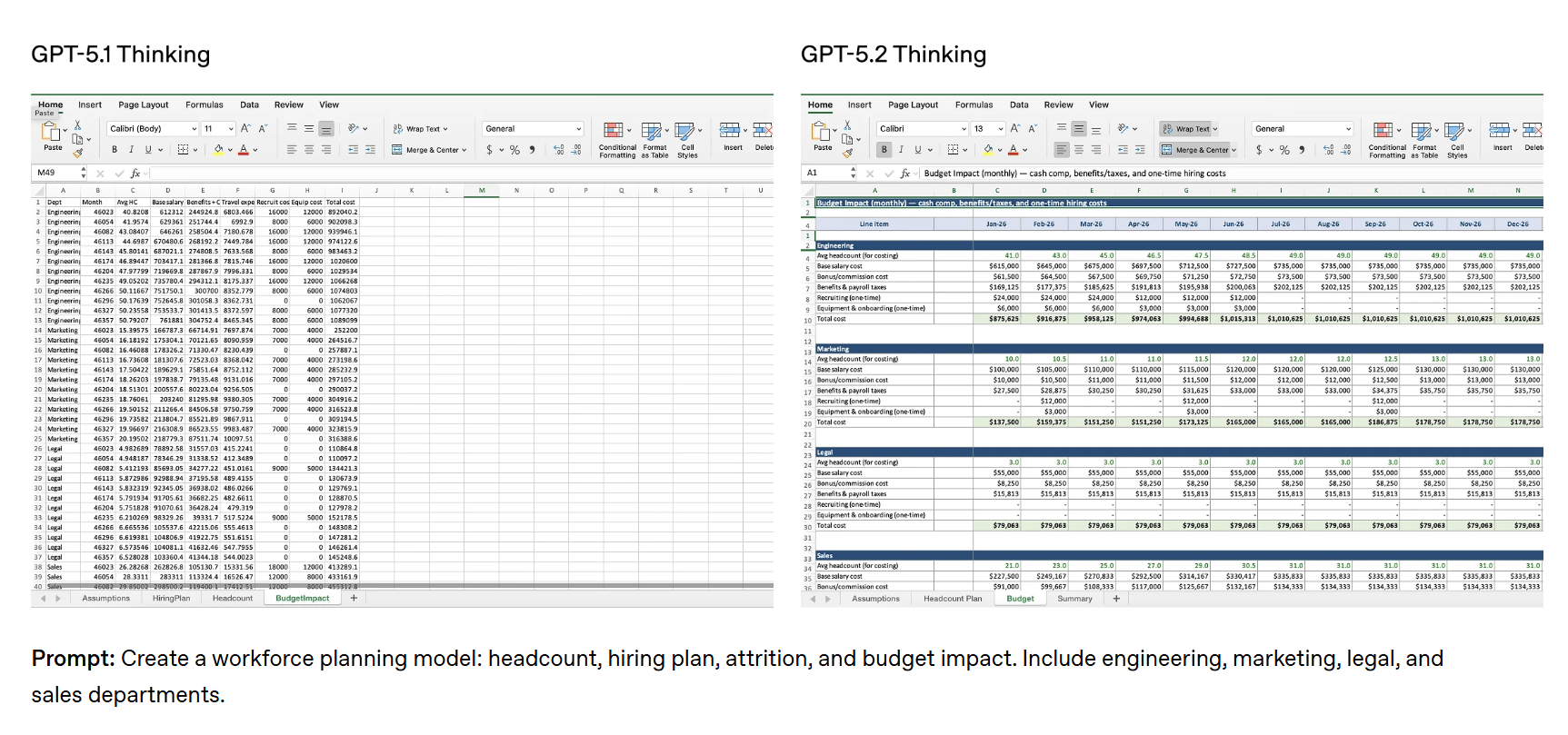This screenshot has height=735, width=1568.
Task: Click the increase indent icon in right ribbon
Action: (x=1140, y=150)
